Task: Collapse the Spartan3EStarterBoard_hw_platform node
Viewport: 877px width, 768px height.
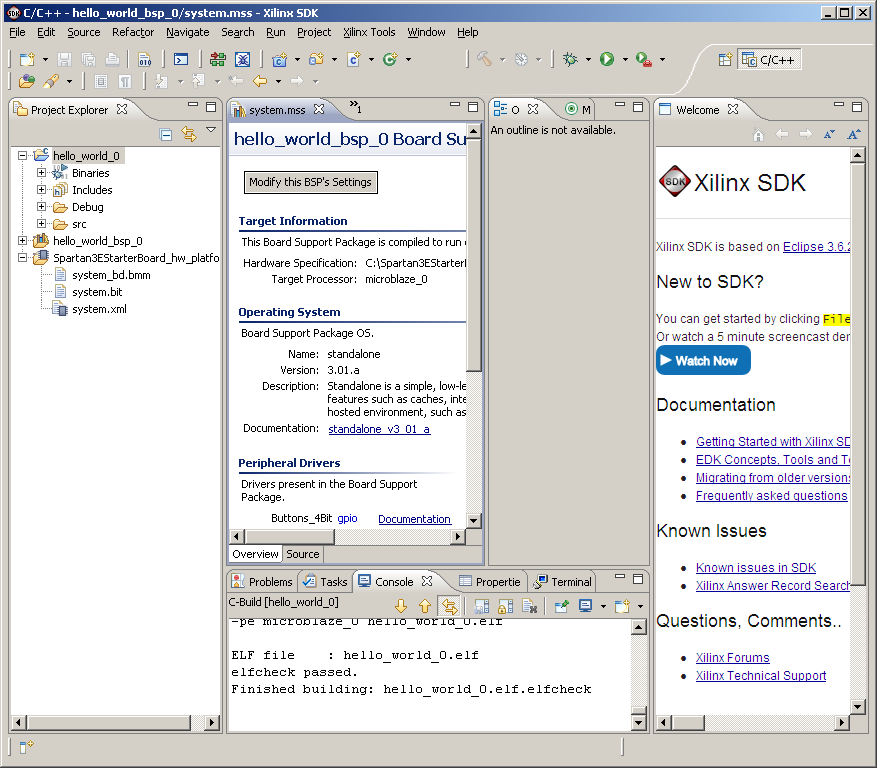Action: tap(22, 258)
